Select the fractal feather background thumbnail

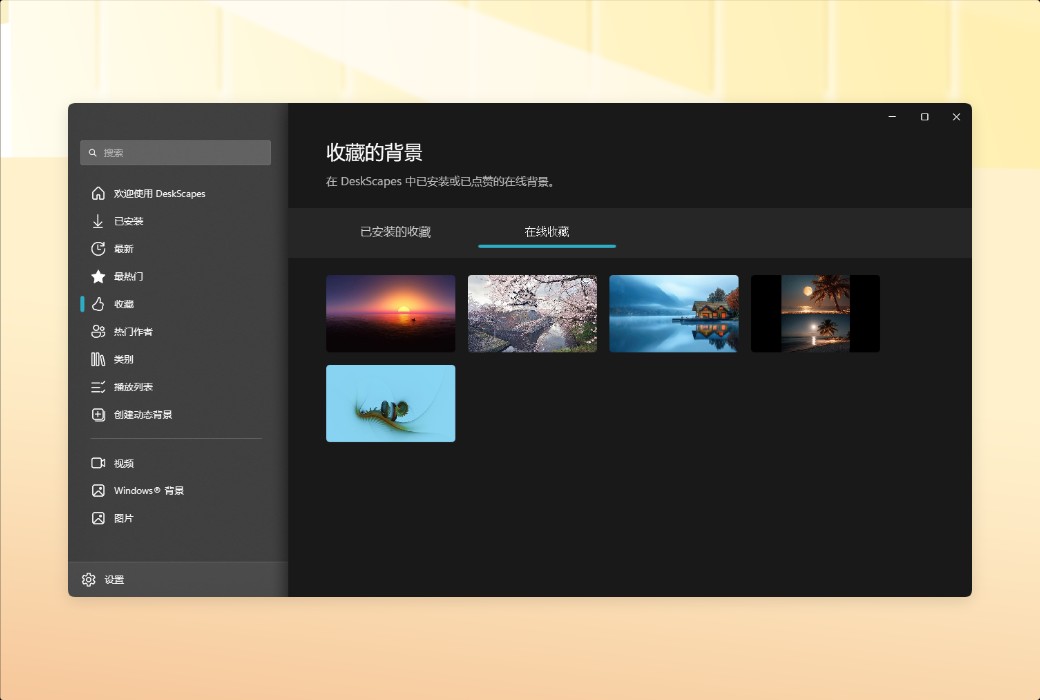(390, 403)
